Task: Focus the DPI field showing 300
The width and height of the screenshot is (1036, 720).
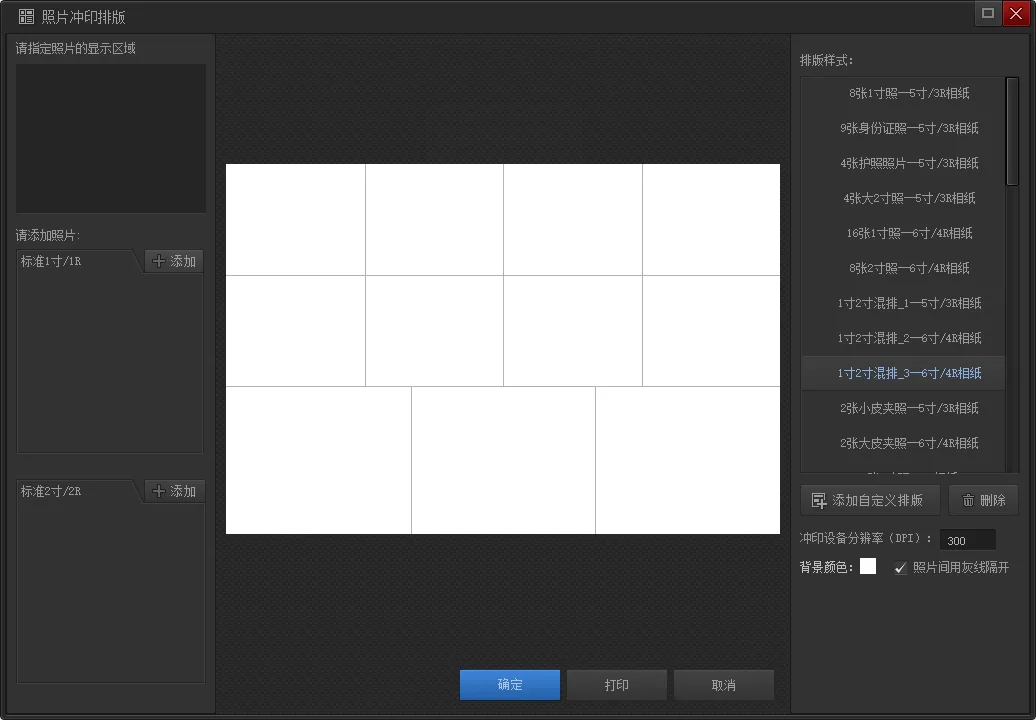Action: [967, 540]
